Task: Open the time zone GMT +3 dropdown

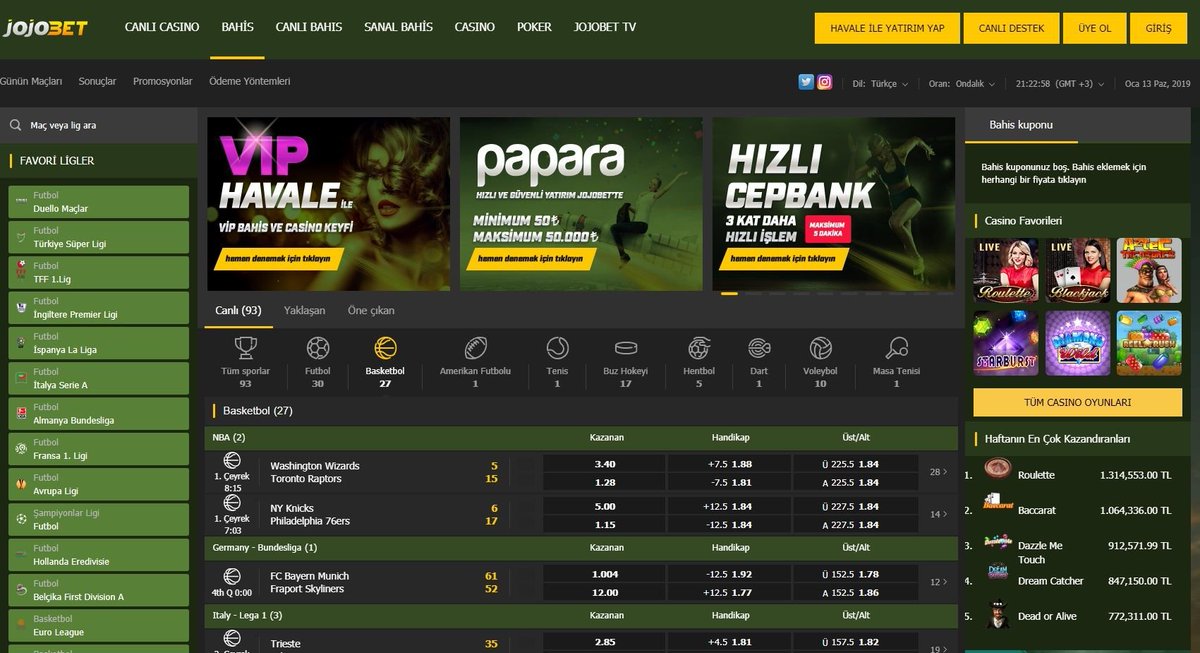Action: [x=1061, y=84]
